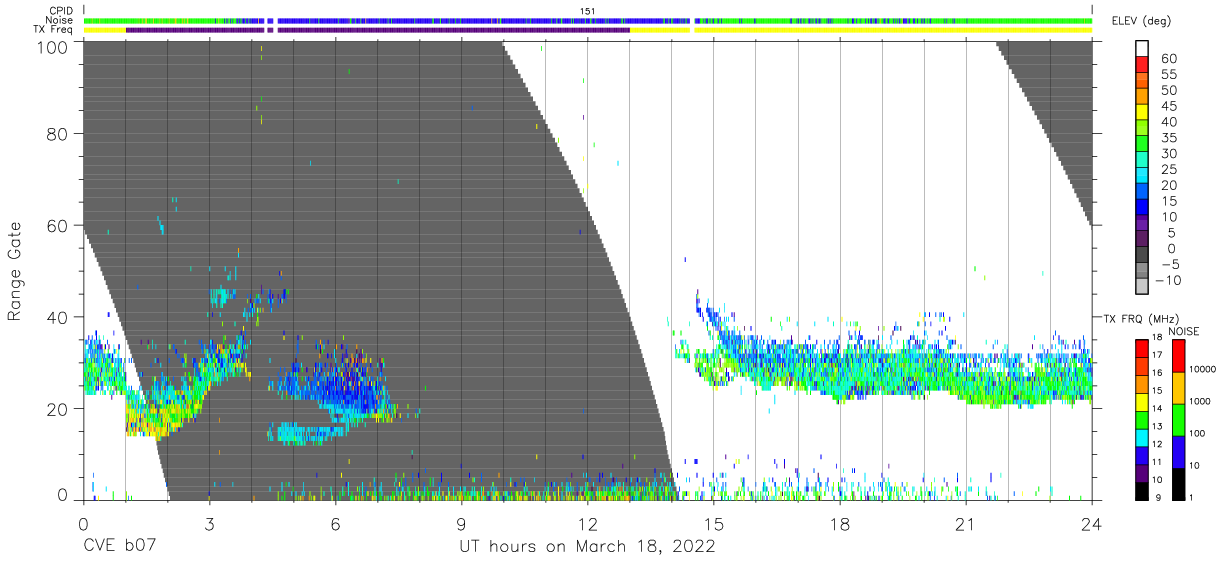This screenshot has width=1228, height=567.
Task: Click the 100 tick on the Range Gate axis
Action: 54,46
